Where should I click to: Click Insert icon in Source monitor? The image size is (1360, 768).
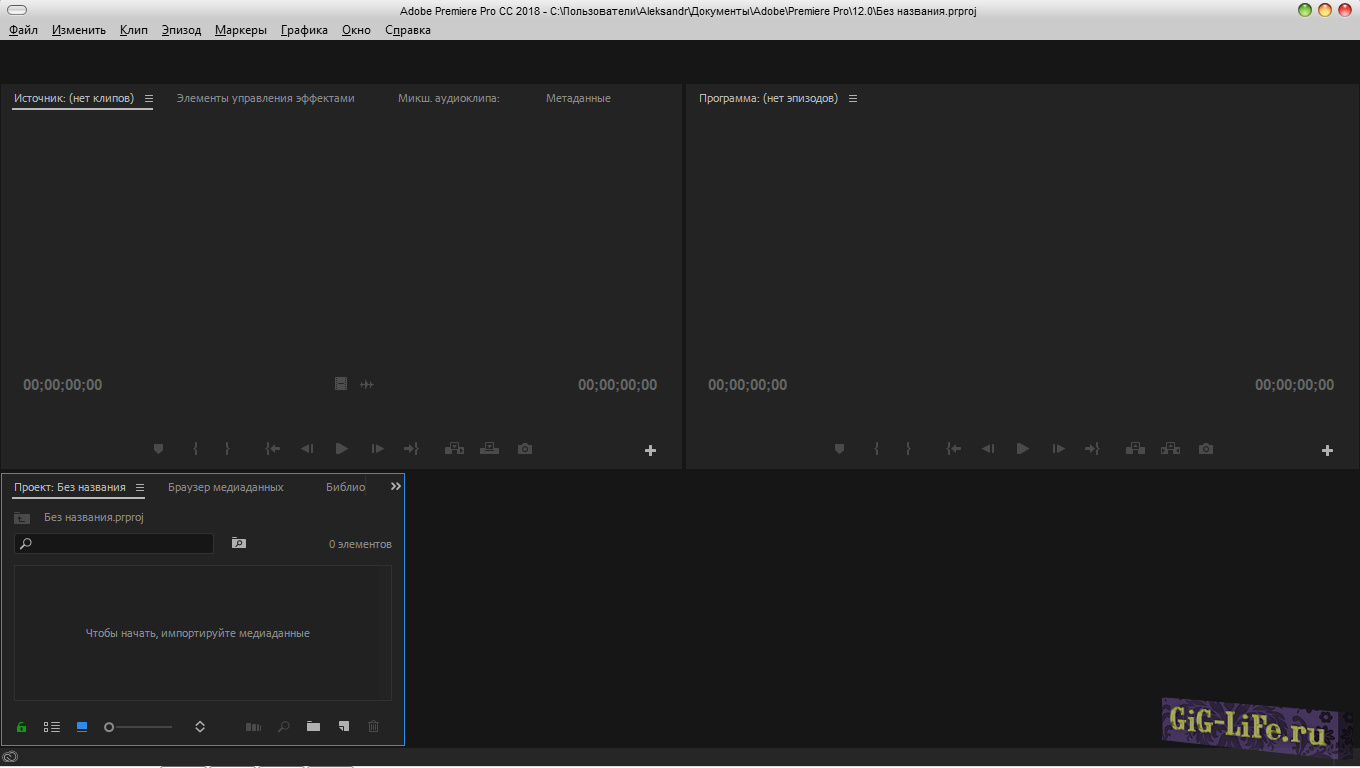(x=454, y=449)
